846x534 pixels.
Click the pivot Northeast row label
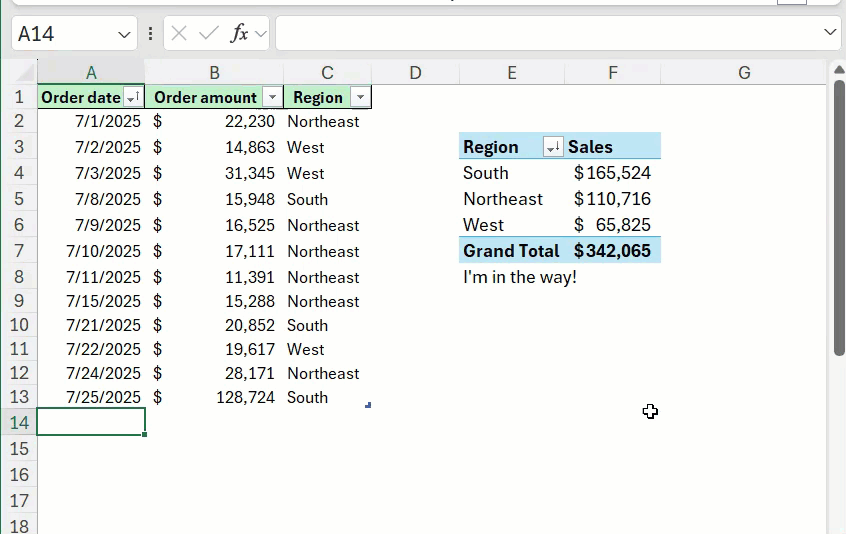pos(512,198)
